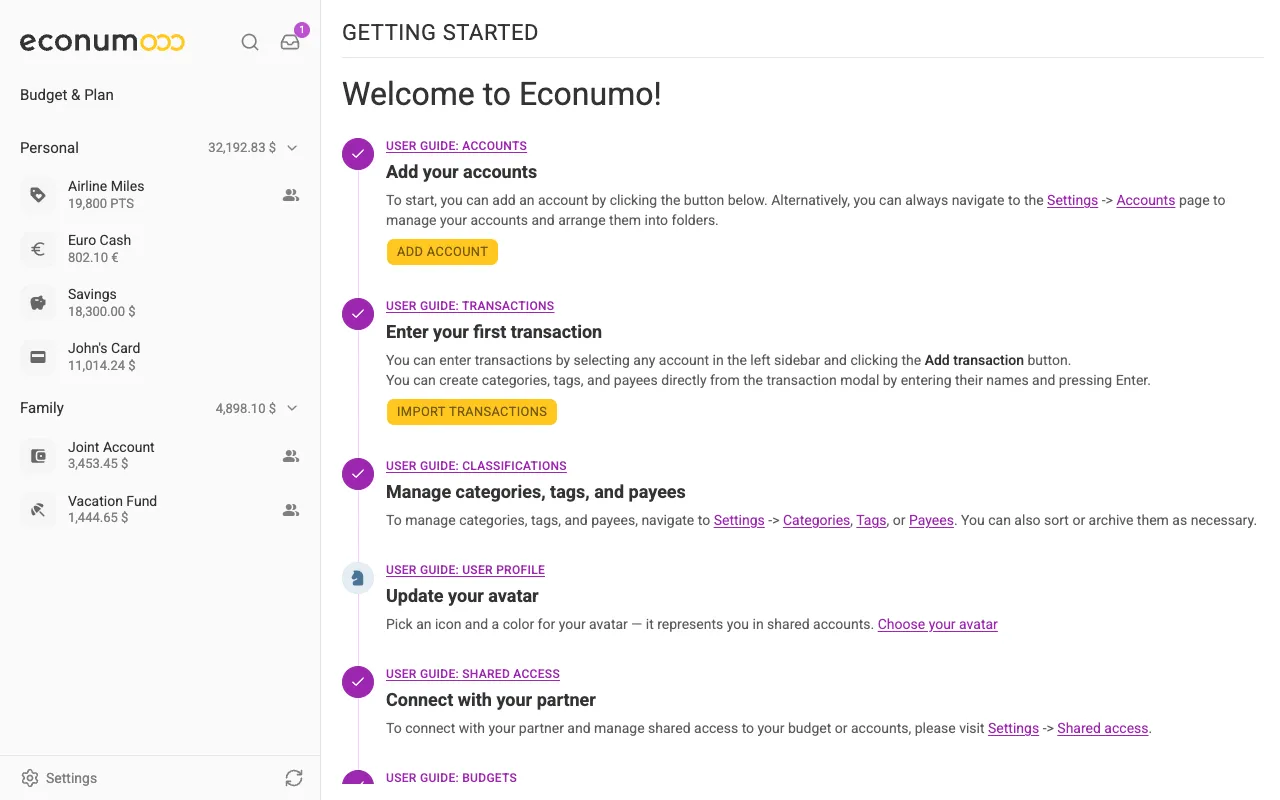Open the search magnifier icon
Screen dimensions: 1280x800
[250, 42]
